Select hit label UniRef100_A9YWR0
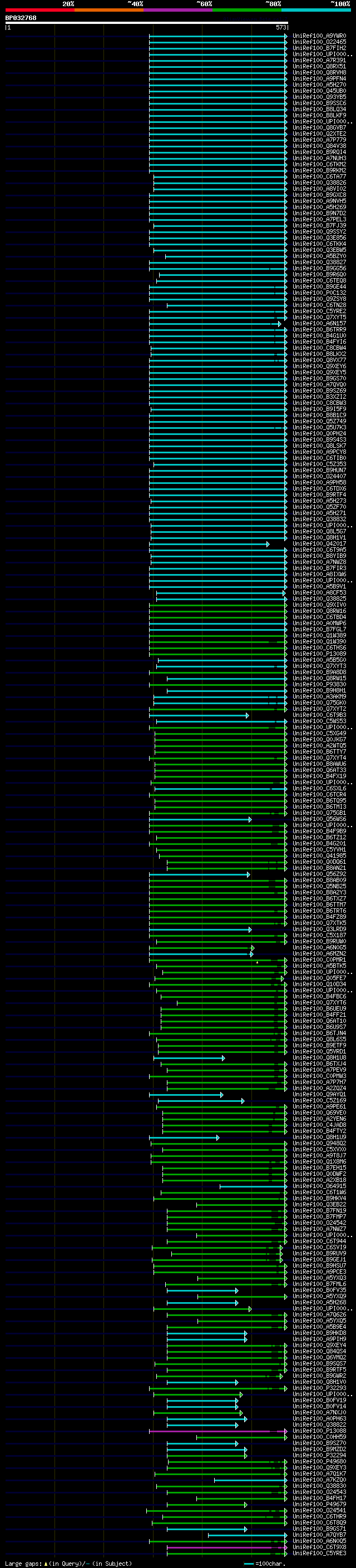 point(319,36)
